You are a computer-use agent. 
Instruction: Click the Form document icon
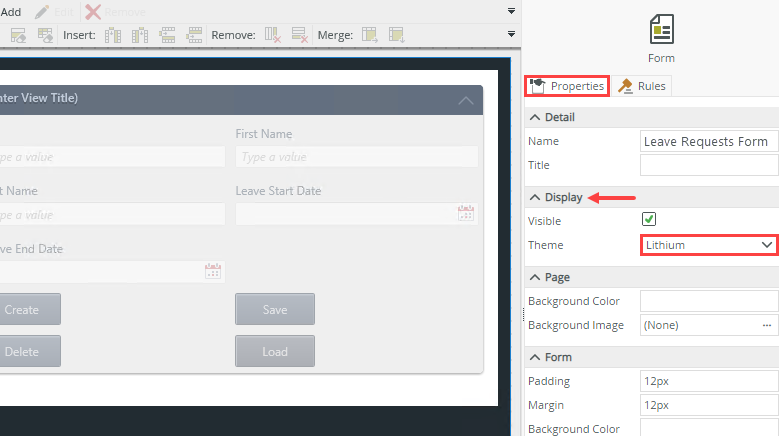(661, 29)
